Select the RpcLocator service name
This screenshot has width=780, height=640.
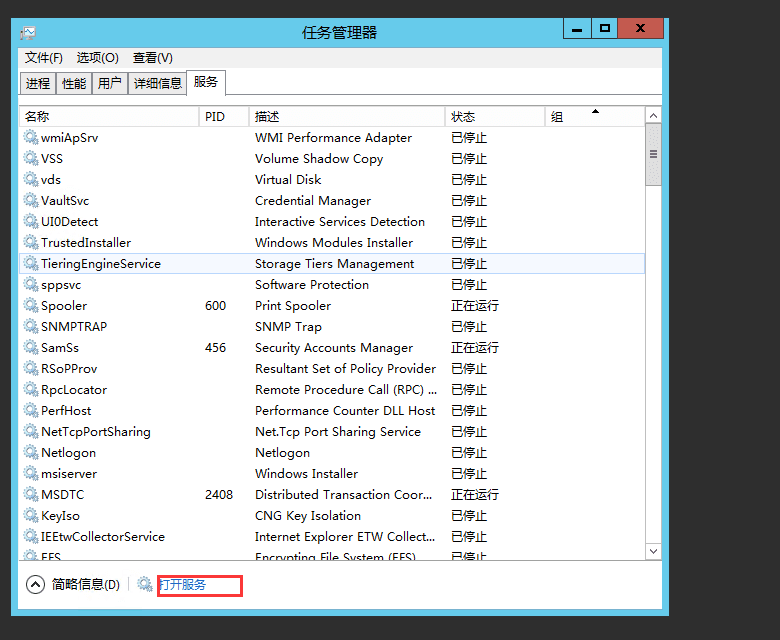(74, 389)
